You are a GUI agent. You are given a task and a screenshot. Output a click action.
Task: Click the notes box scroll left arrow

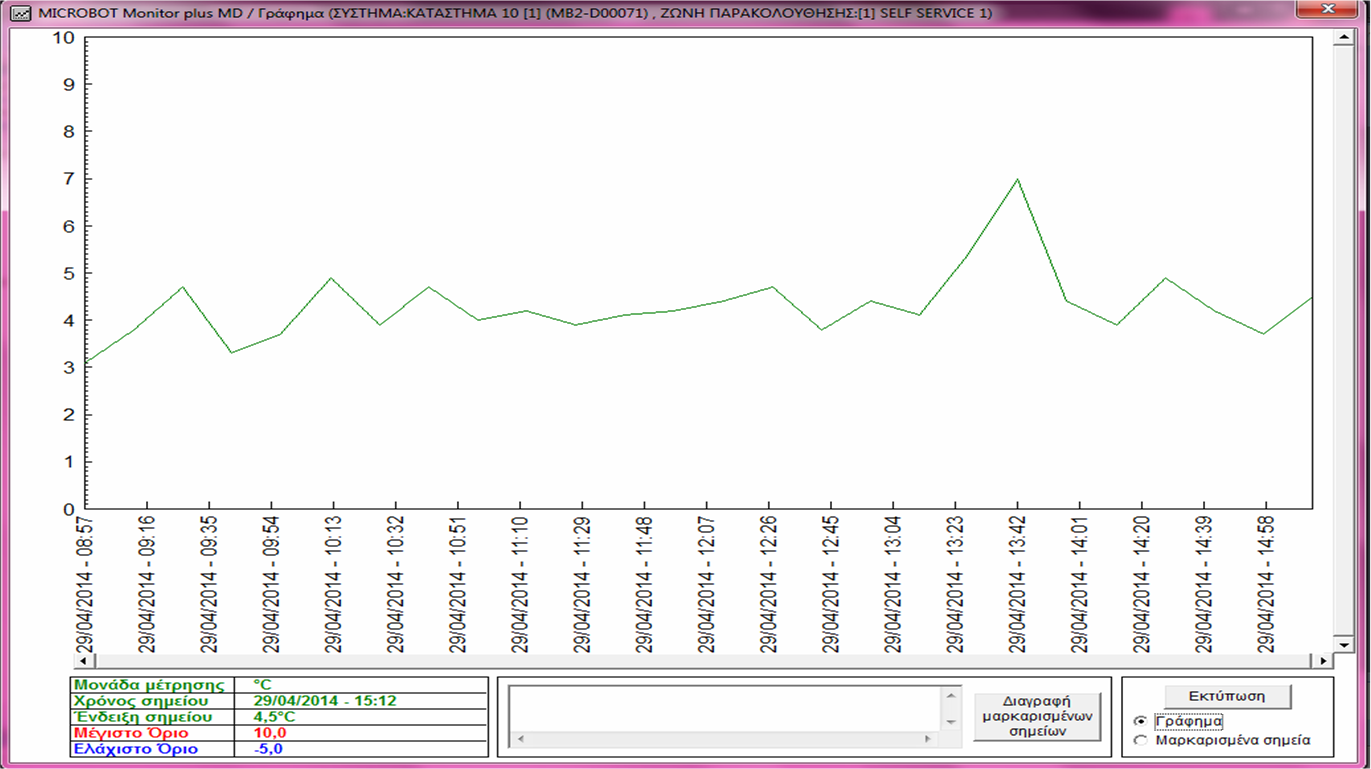[x=518, y=740]
